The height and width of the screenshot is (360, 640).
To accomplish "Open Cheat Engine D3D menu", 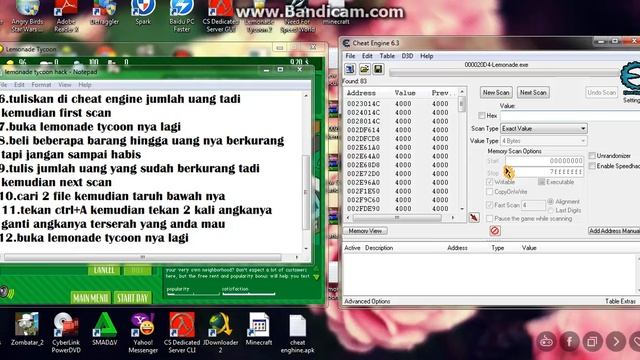I will pos(407,56).
